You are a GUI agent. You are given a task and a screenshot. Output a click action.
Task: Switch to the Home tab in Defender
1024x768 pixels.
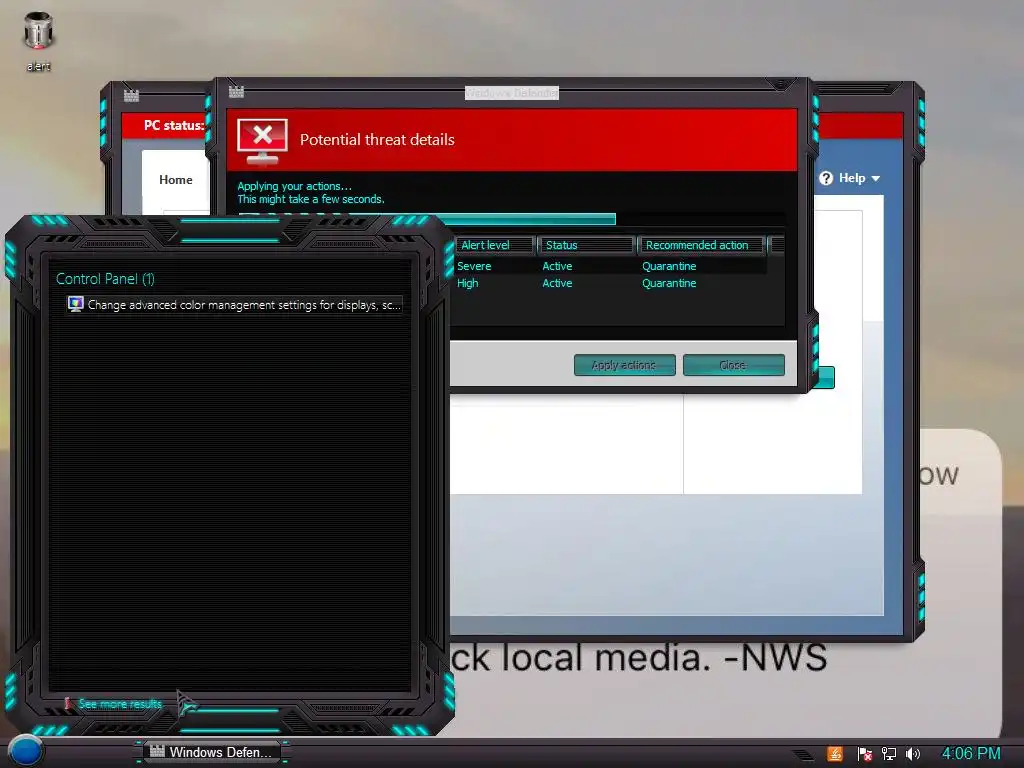tap(176, 180)
